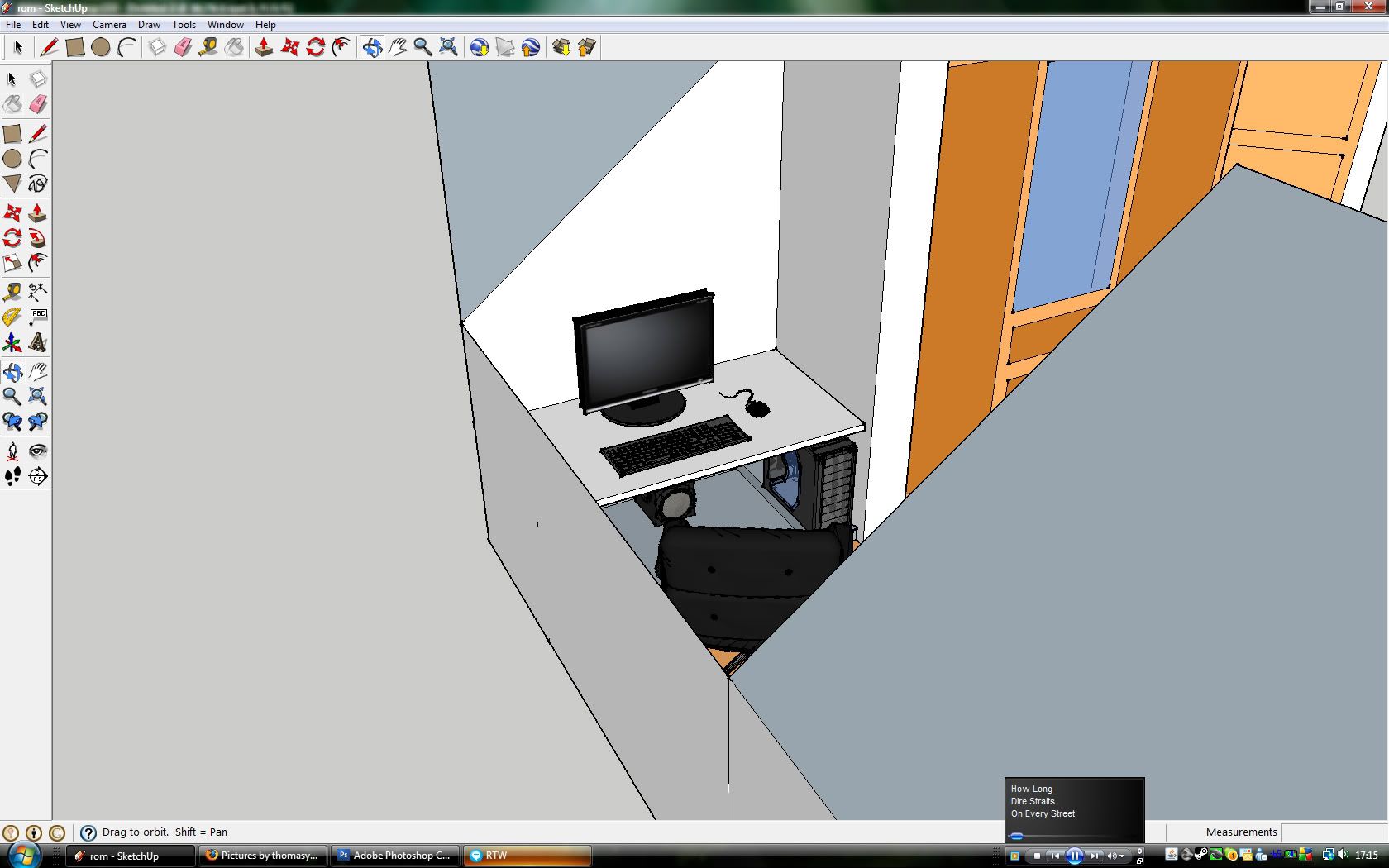Click the Get Models box icon
This screenshot has width=1389, height=868.
[x=561, y=47]
